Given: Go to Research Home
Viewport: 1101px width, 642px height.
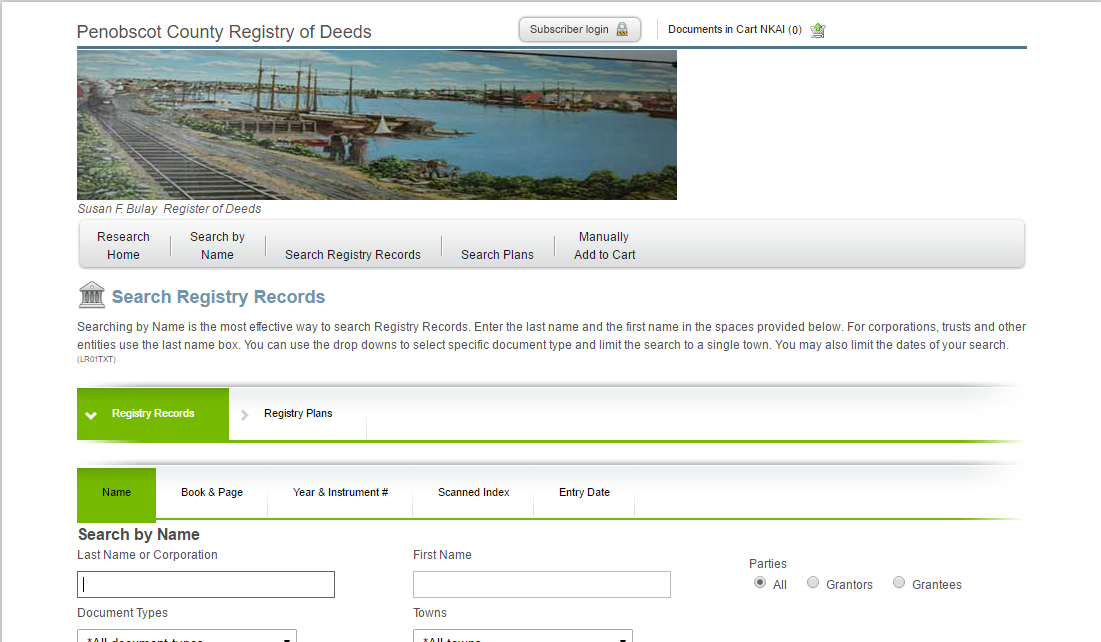Looking at the screenshot, I should point(123,245).
